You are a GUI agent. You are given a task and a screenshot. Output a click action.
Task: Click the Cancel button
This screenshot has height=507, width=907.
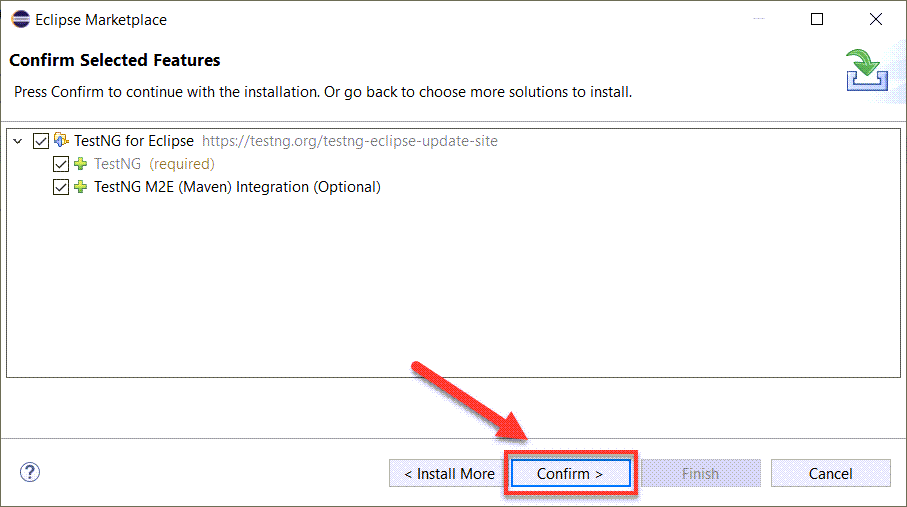831,473
